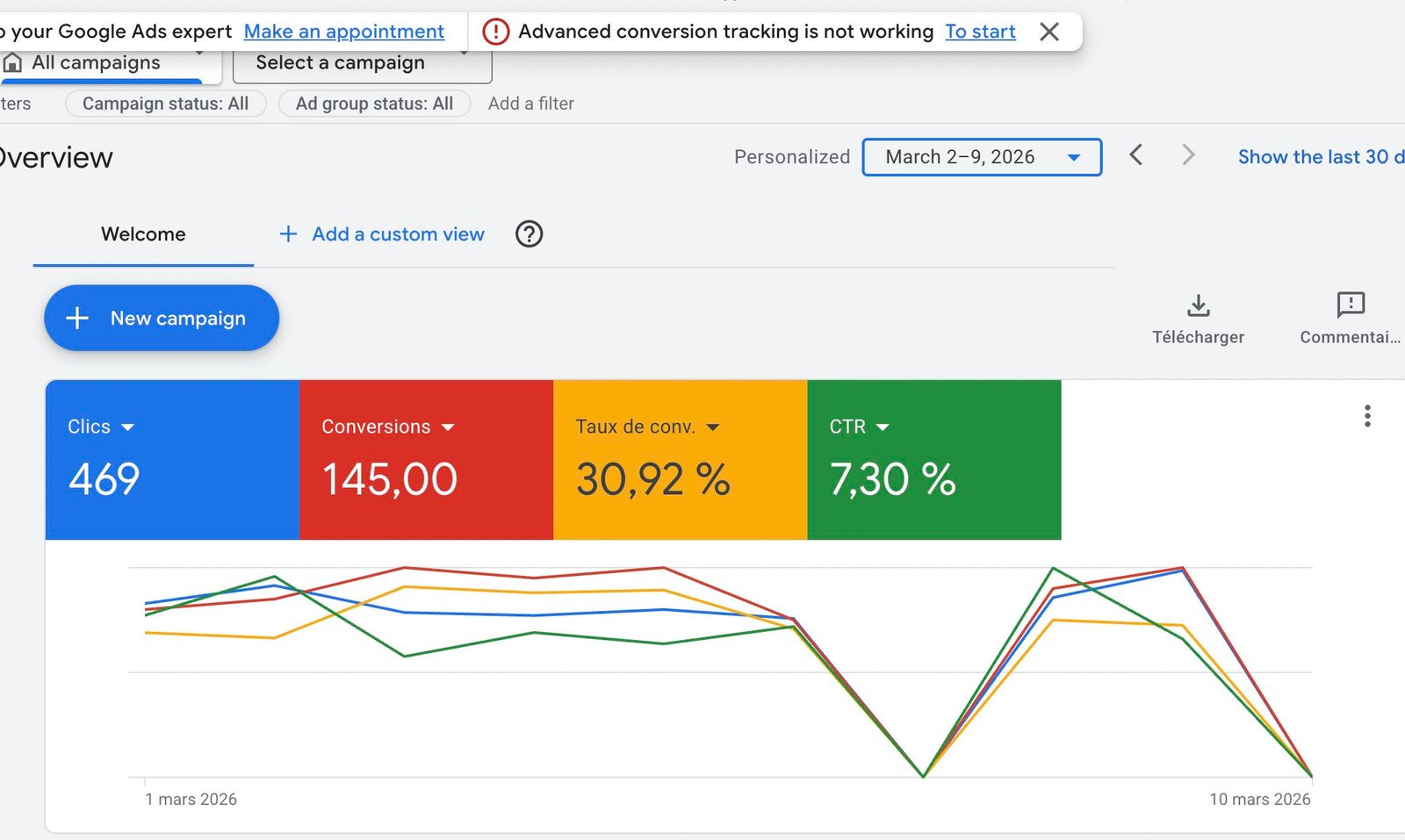Screen dimensions: 1405x840
Task: Dismiss the conversion tracking alert banner
Action: click(x=1048, y=32)
